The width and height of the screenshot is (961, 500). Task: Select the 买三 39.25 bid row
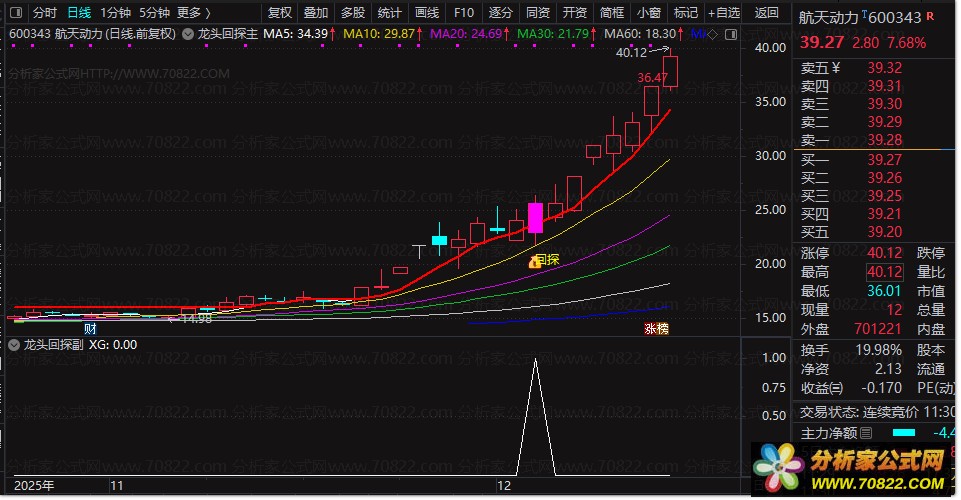point(875,196)
